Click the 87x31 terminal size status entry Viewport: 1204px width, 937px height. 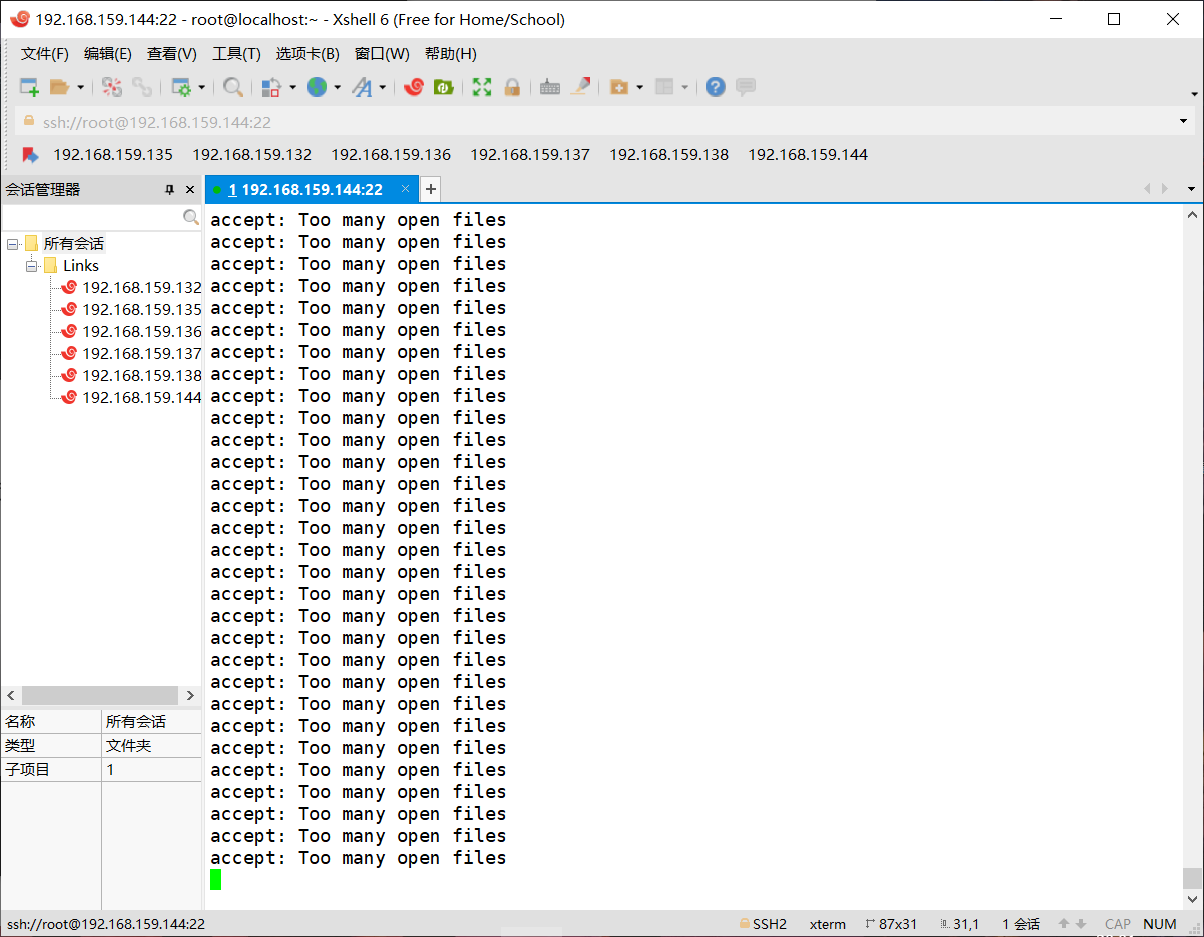click(x=891, y=924)
